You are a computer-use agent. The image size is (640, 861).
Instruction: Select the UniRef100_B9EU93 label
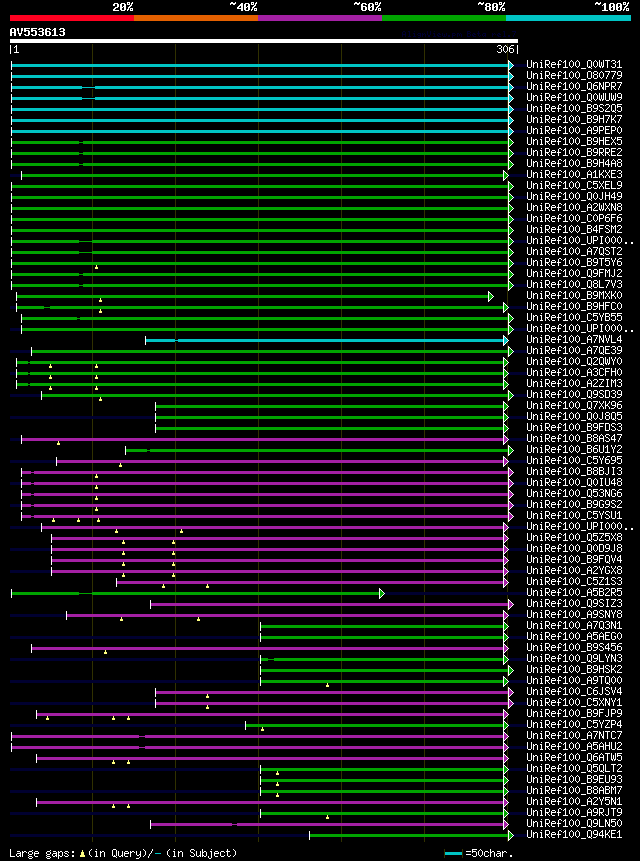point(574,779)
